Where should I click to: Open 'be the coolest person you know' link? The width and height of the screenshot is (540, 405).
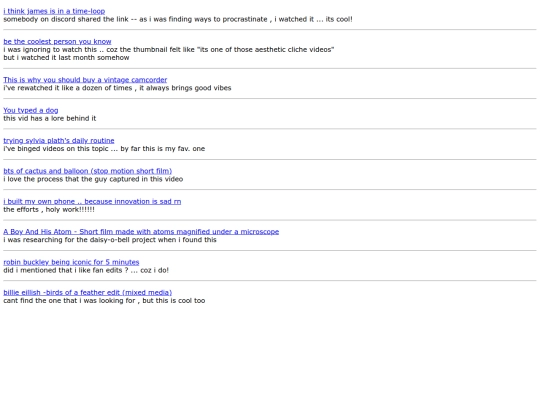click(57, 41)
